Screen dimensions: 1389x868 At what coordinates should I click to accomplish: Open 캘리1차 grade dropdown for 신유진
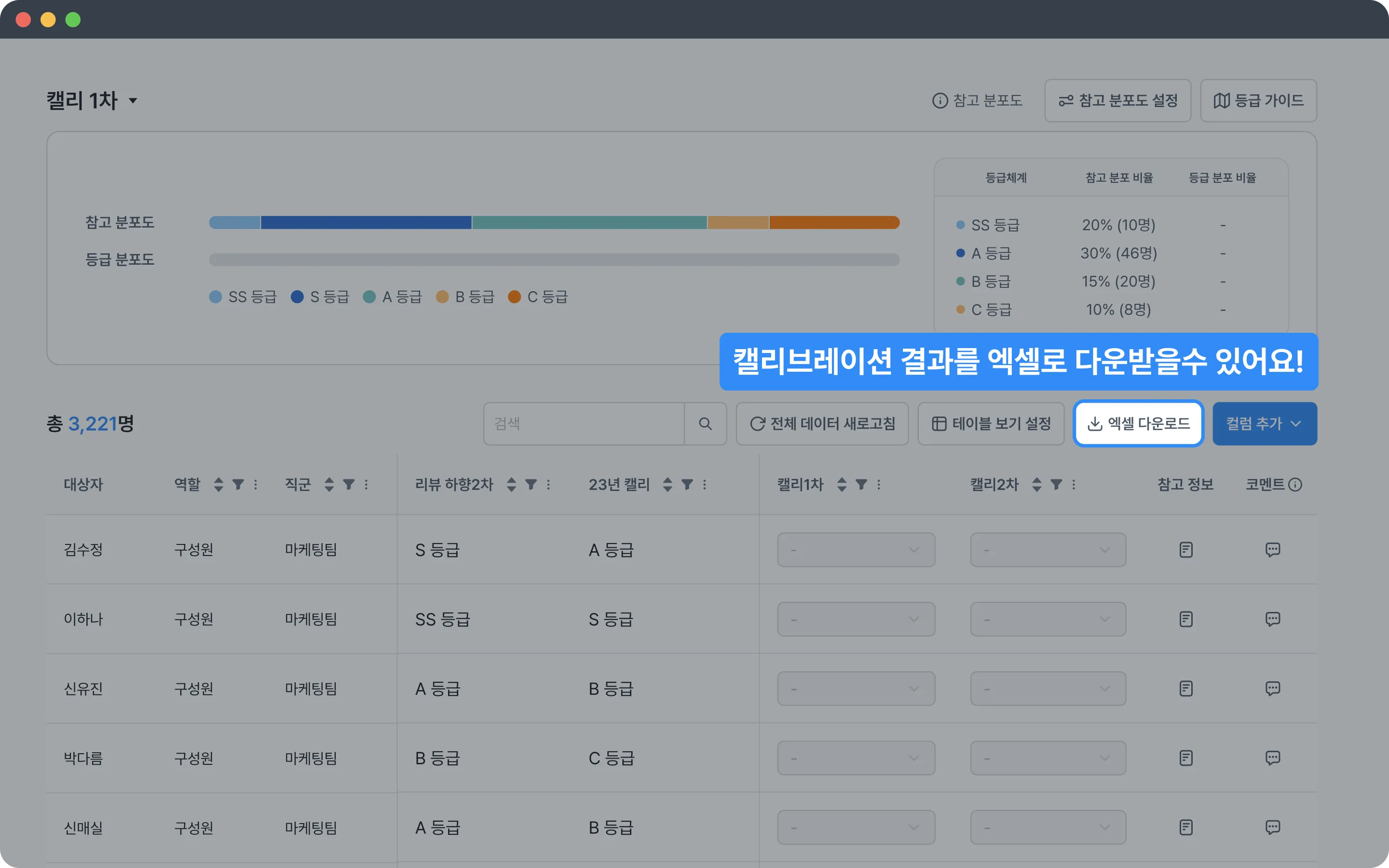coord(856,688)
